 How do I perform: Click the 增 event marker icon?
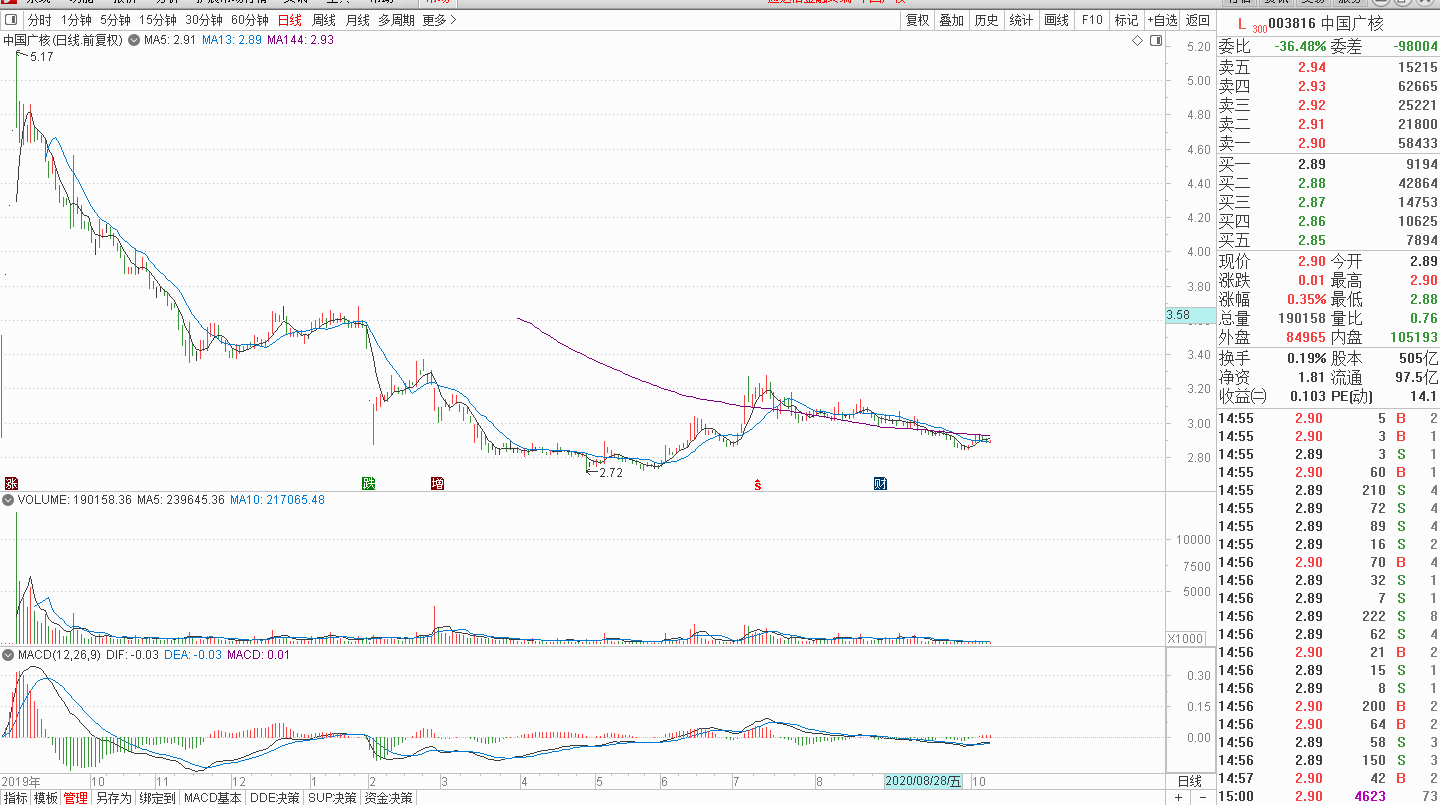(x=437, y=484)
